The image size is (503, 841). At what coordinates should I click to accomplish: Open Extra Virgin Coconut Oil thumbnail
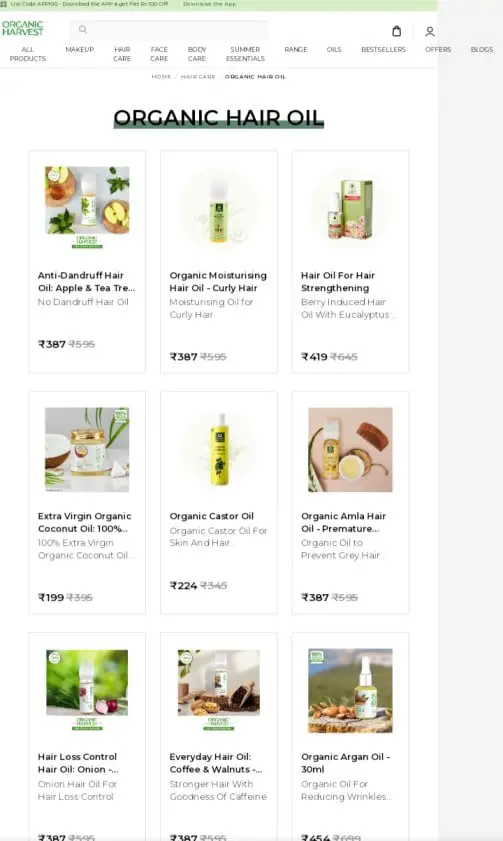coord(87,449)
